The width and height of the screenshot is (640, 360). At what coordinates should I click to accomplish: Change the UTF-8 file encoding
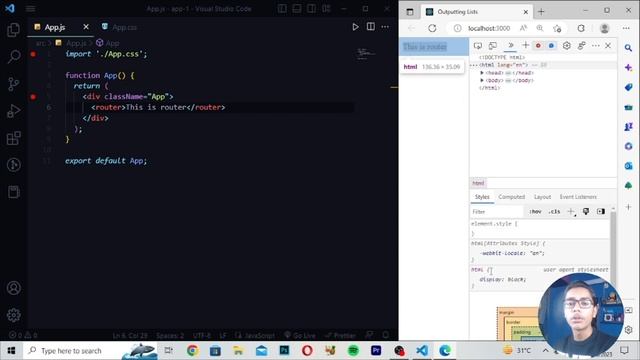202,335
